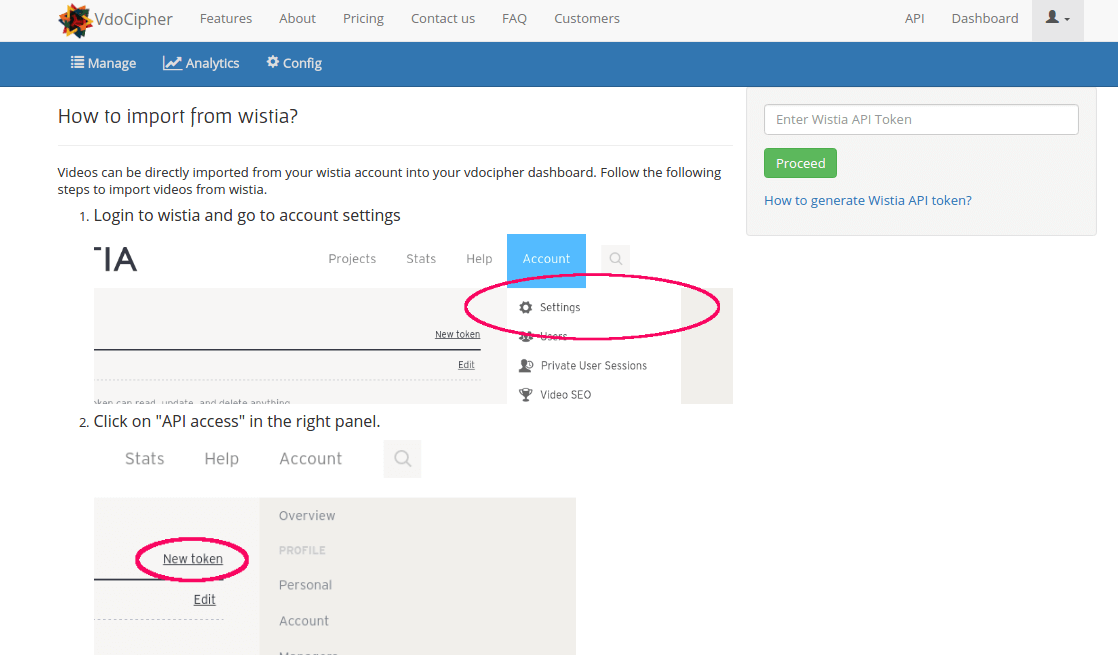This screenshot has height=655, width=1118.
Task: Open the Manage section
Action: [103, 63]
